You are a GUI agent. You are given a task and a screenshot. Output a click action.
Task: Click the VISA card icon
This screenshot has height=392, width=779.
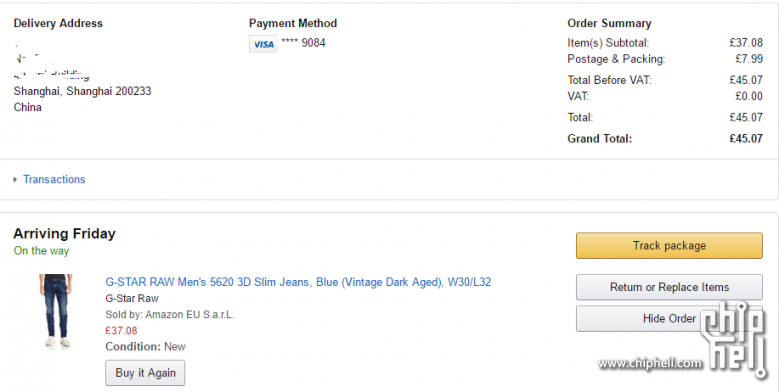click(263, 44)
